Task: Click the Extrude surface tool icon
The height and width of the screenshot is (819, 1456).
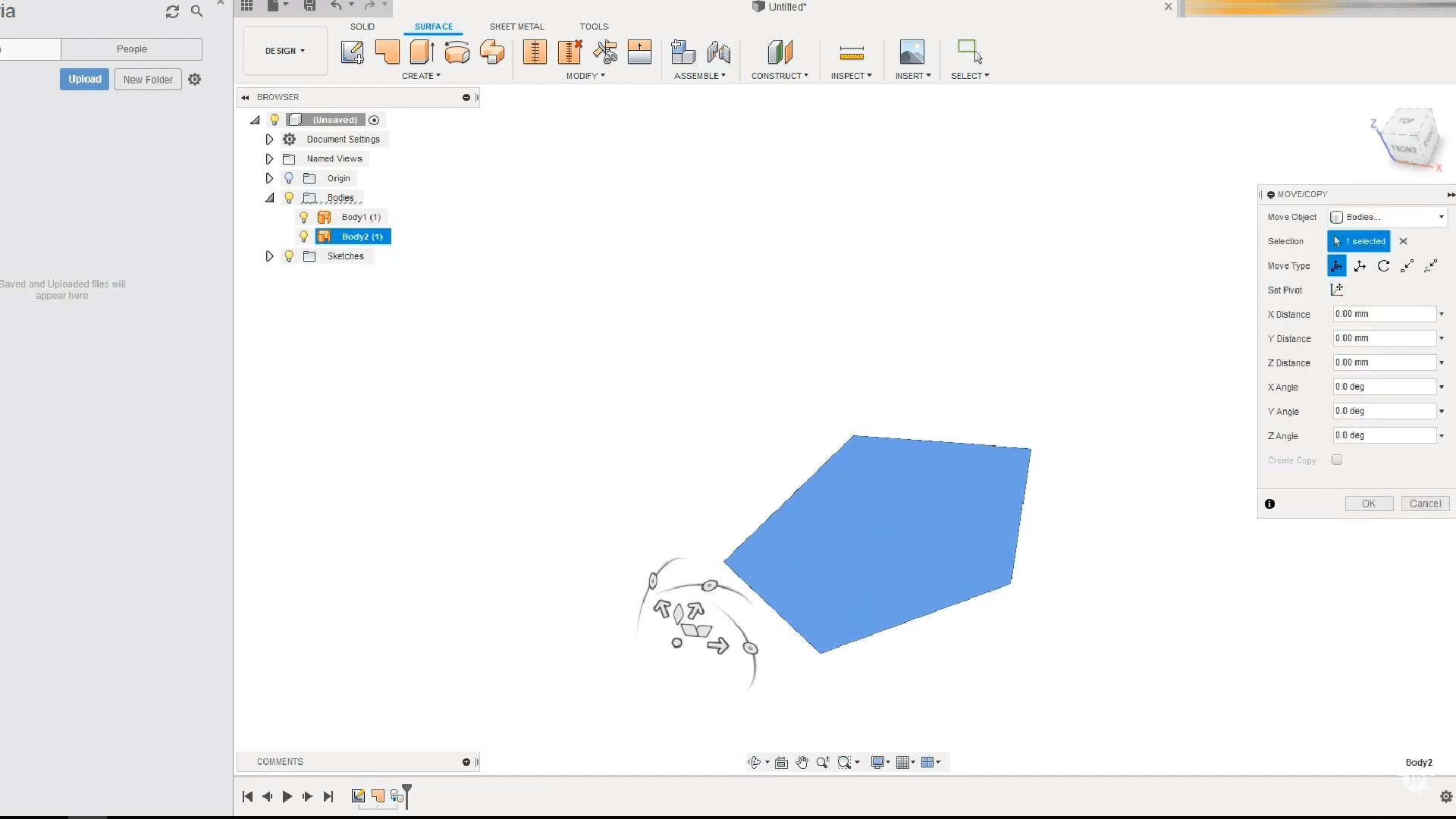Action: click(x=421, y=51)
